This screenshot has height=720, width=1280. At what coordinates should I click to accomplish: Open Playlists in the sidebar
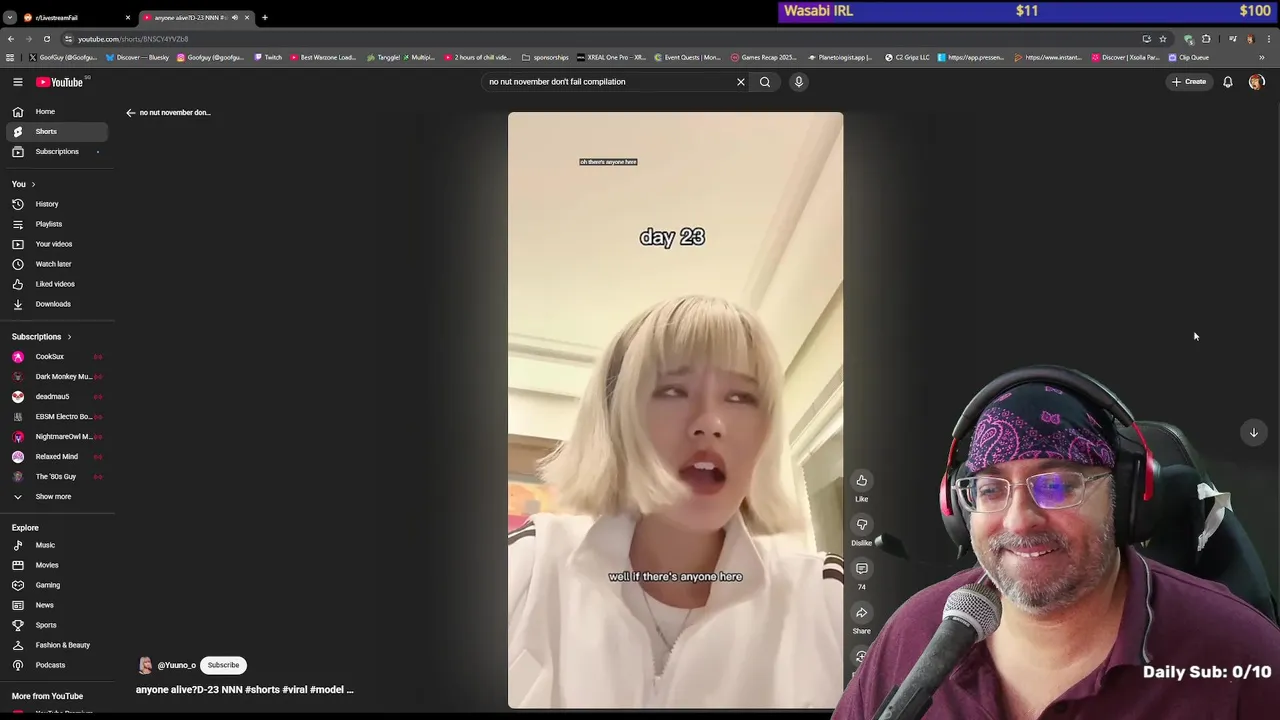(57, 224)
